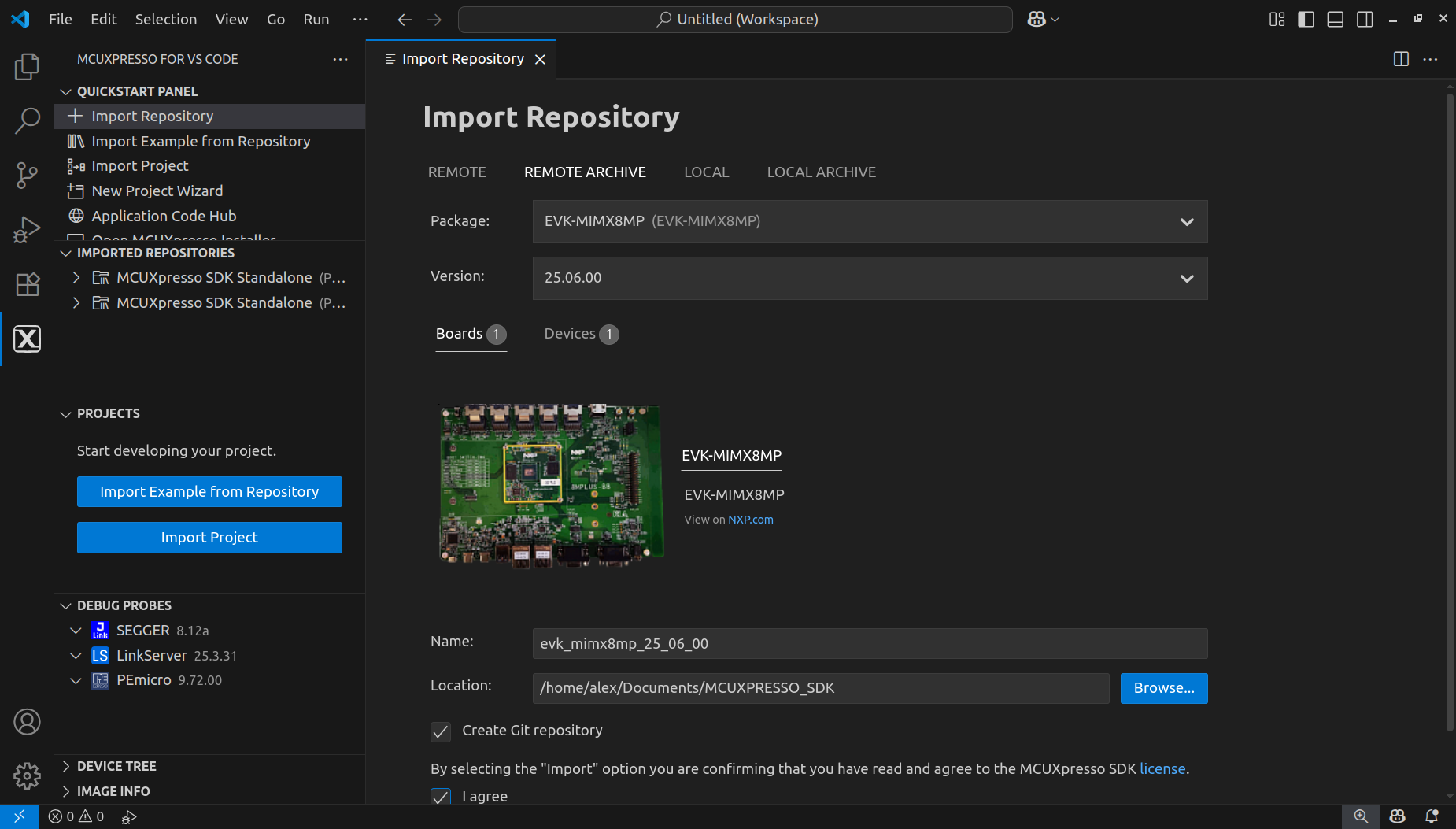
Task: Uncheck the I agree checkbox
Action: point(441,797)
